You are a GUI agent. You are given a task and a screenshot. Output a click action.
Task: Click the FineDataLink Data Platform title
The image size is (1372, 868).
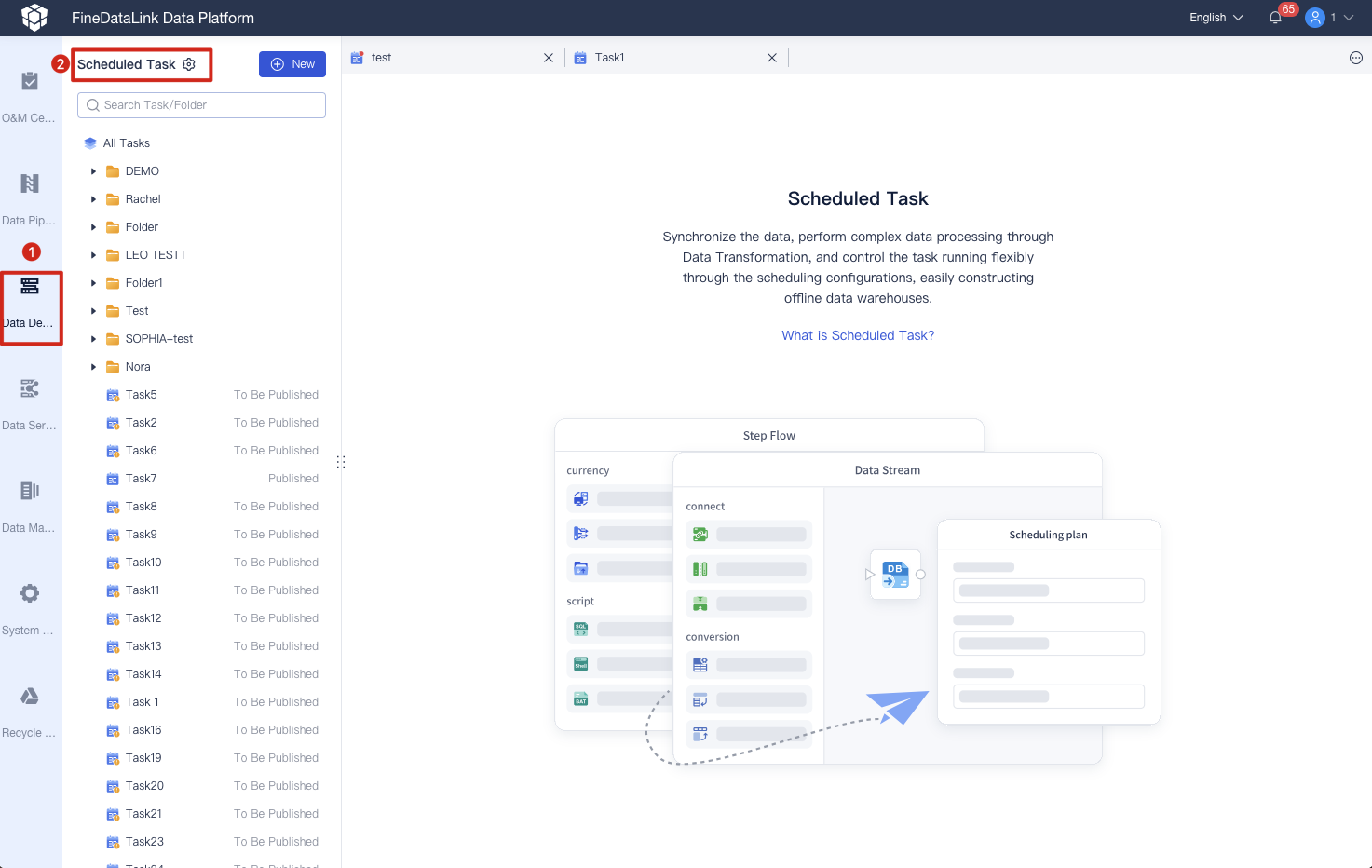[163, 18]
